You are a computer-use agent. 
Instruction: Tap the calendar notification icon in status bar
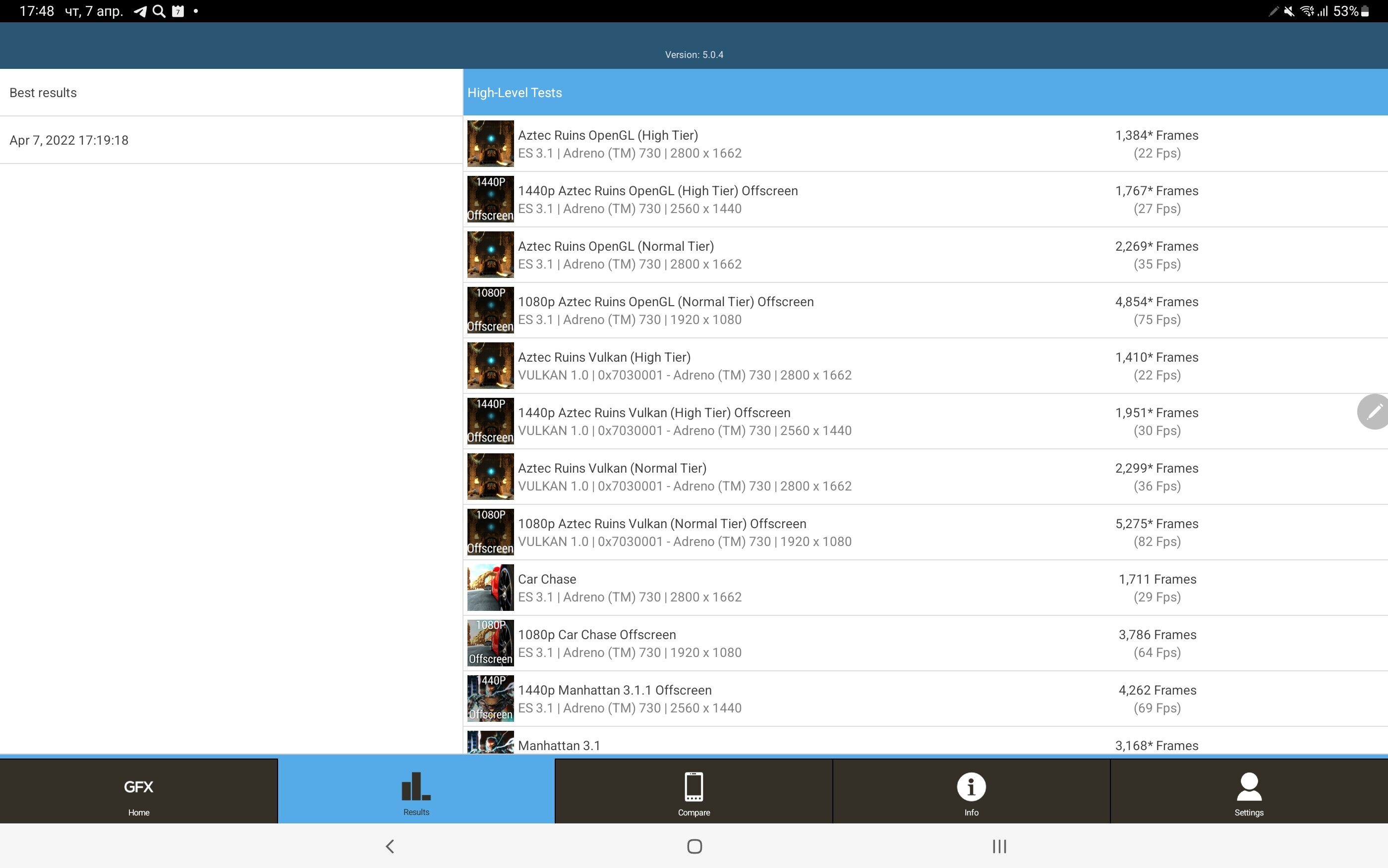click(x=178, y=11)
